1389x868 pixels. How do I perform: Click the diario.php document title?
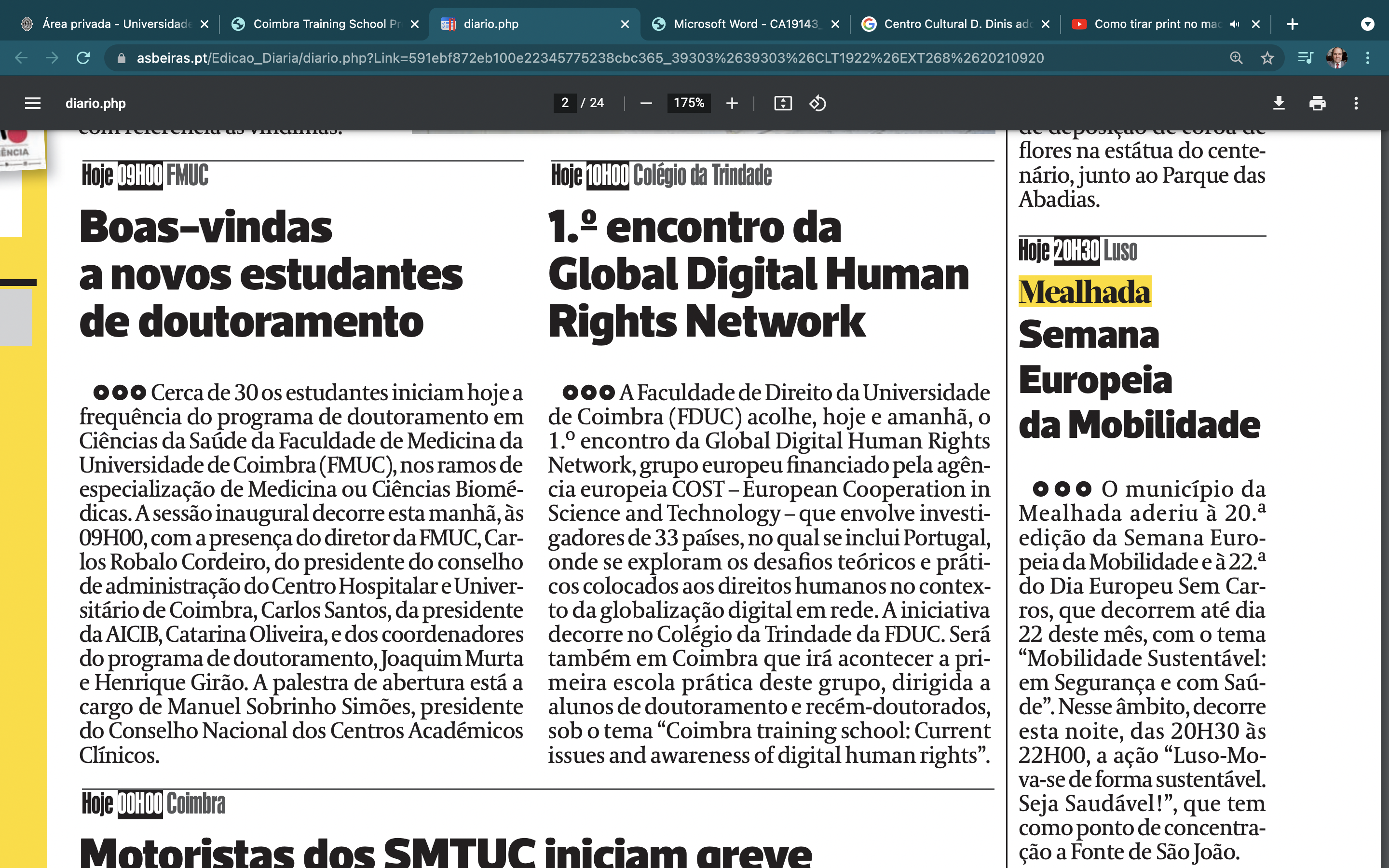[95, 103]
